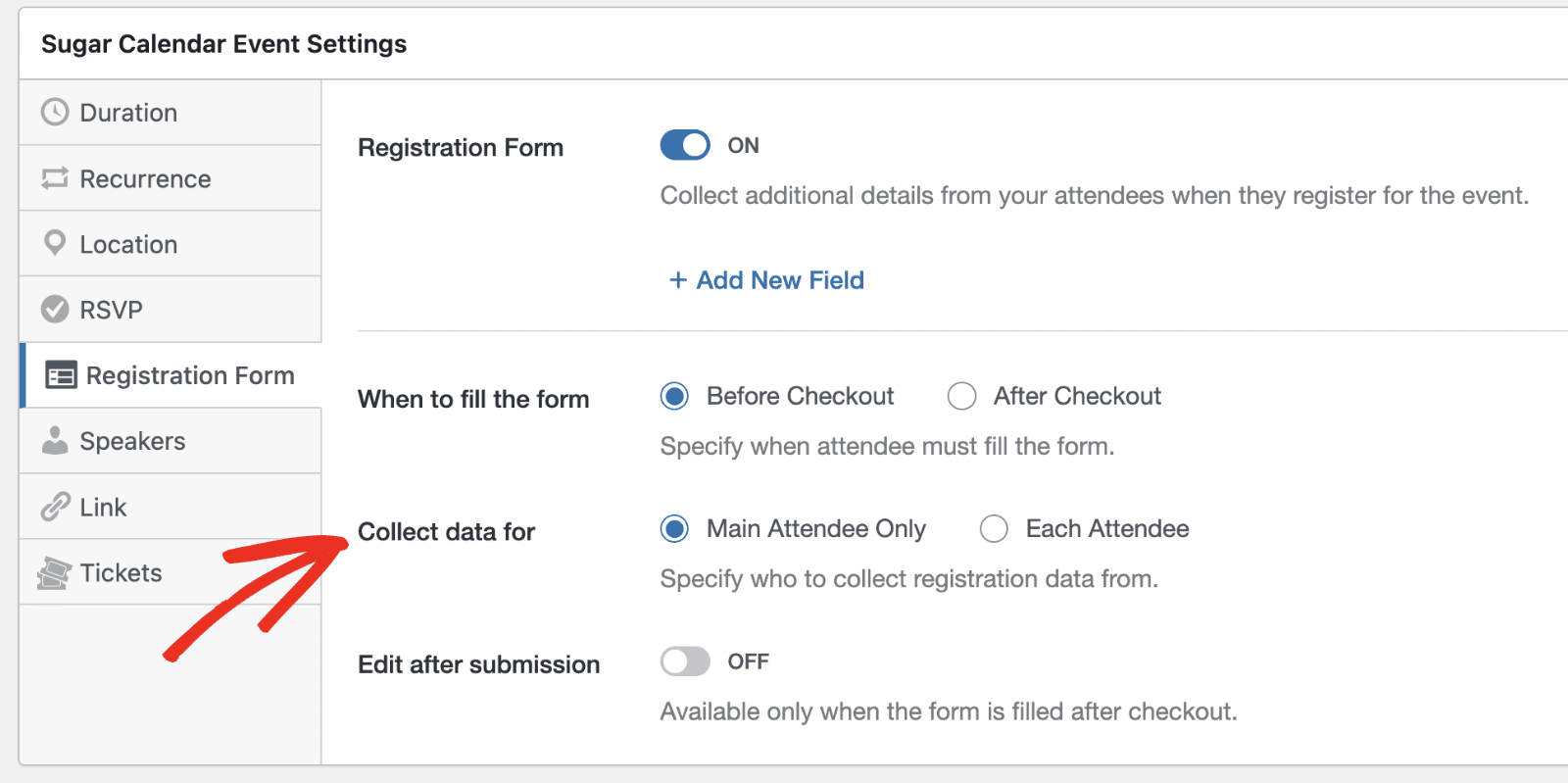Click the Recurrence loop arrows icon
The image size is (1568, 783).
[x=55, y=178]
